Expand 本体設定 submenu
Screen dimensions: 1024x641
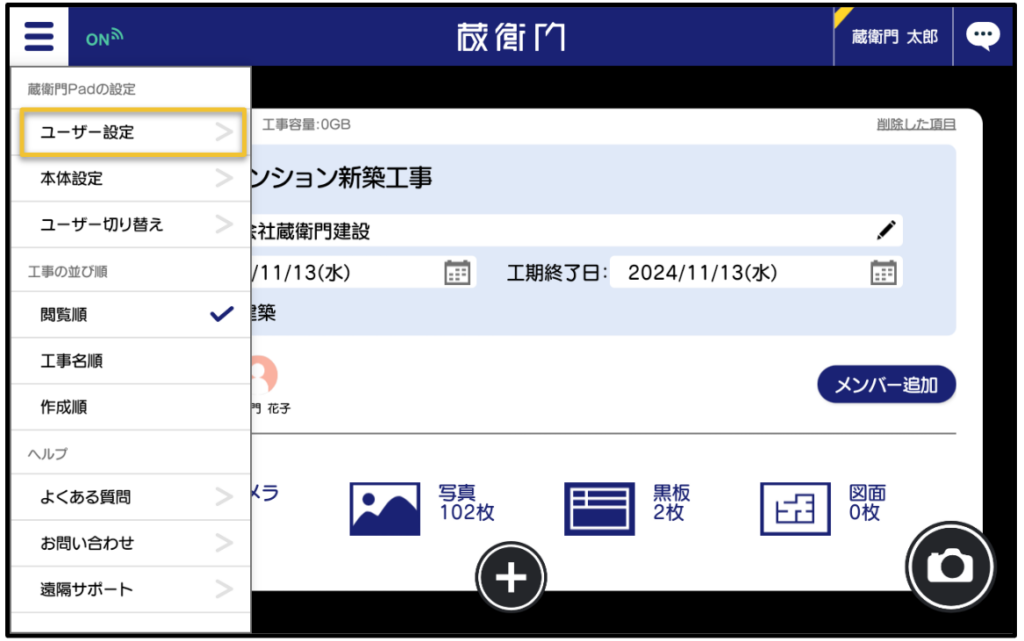tap(130, 179)
